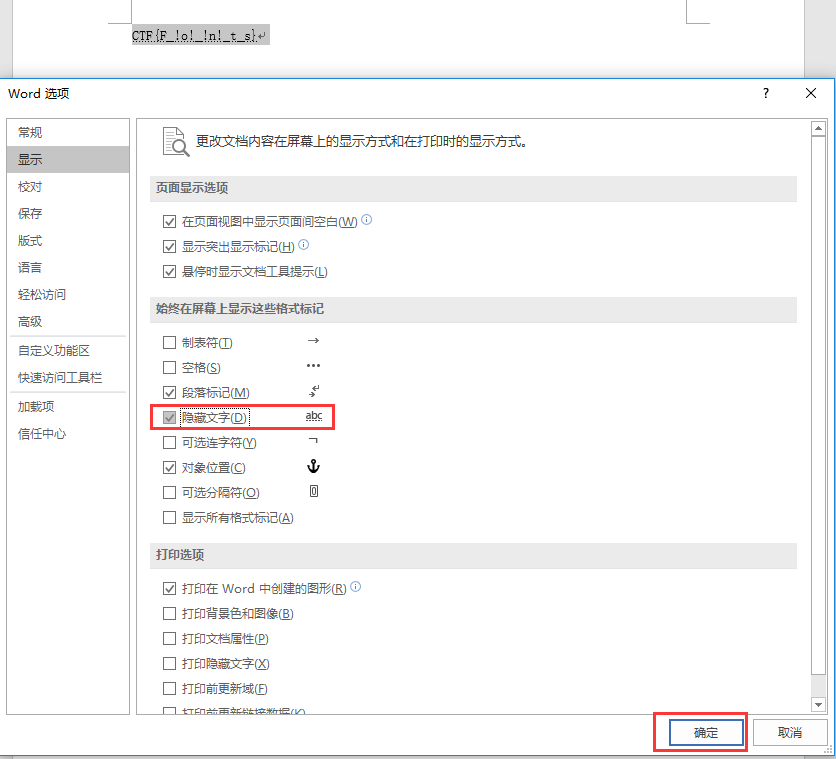Click the info icon beside 显示突出显示标记
Viewport: 836px width, 759px height.
pyautogui.click(x=304, y=245)
